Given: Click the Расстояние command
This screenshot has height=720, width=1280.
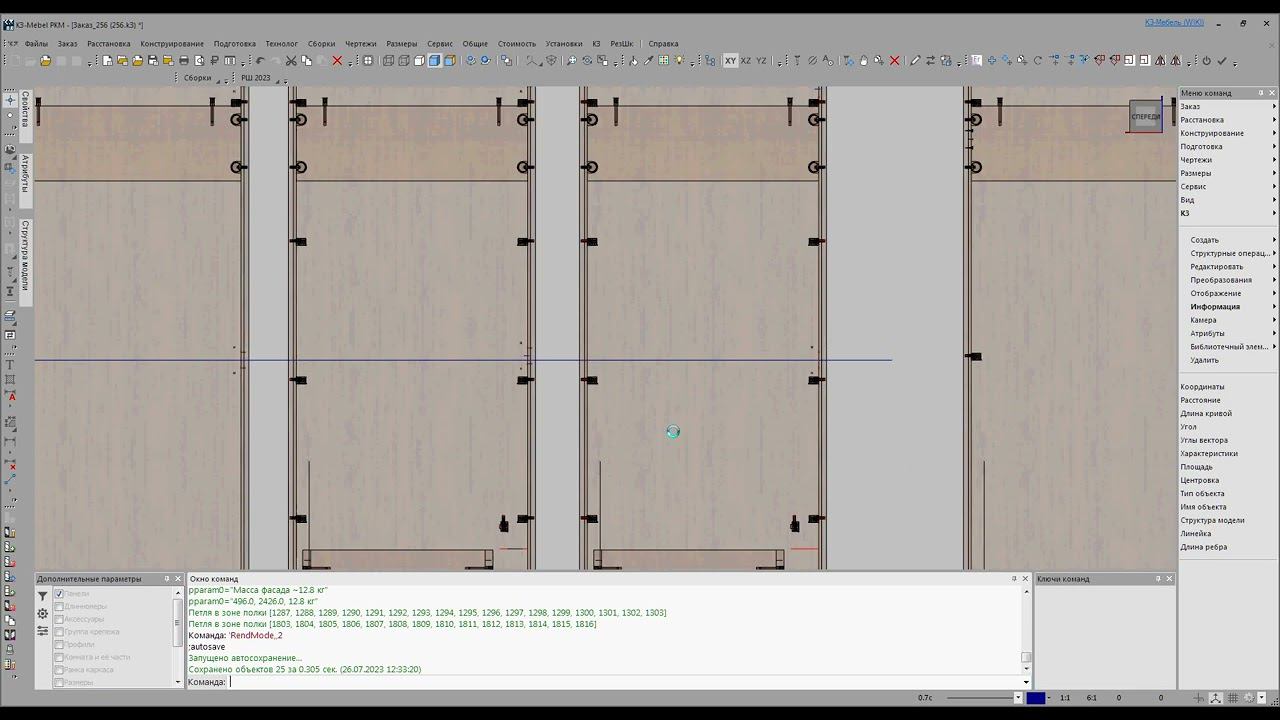Looking at the screenshot, I should click(1200, 400).
